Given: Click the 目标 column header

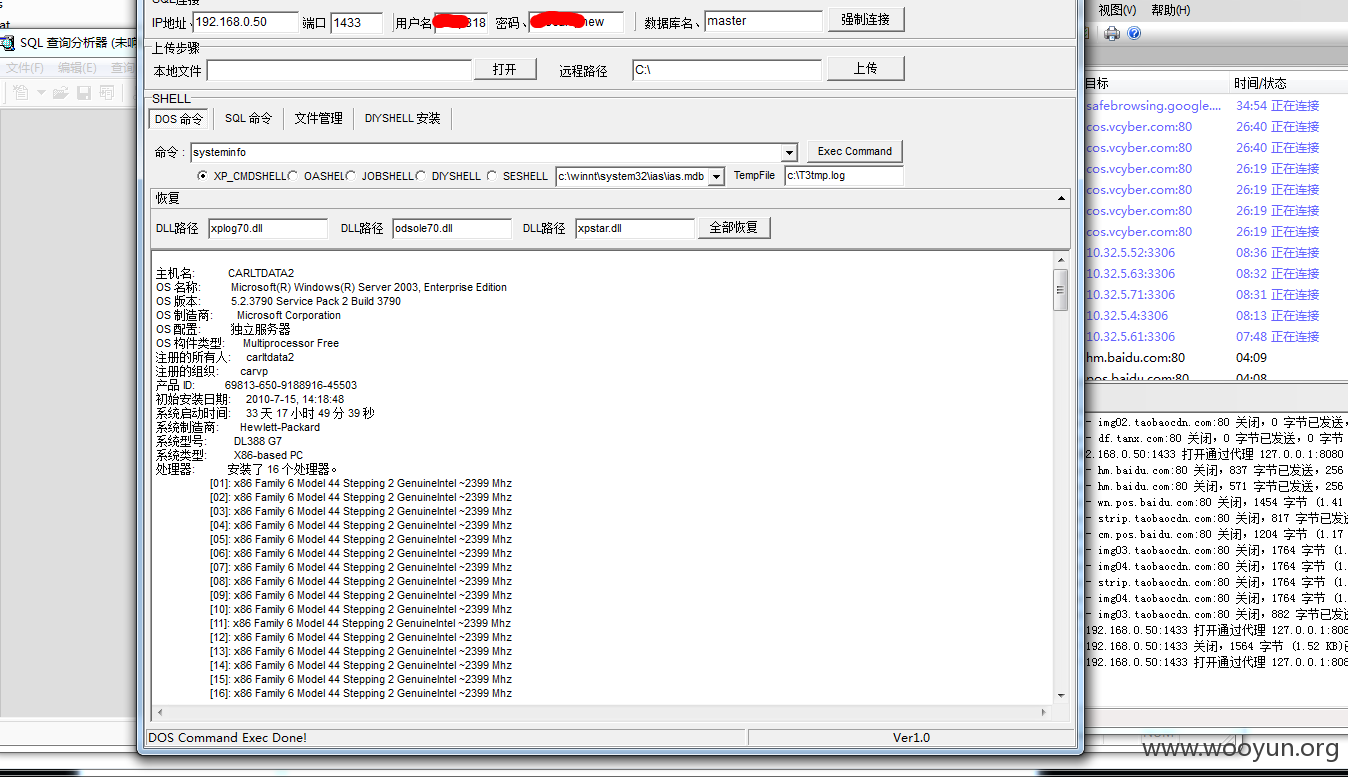Looking at the screenshot, I should pyautogui.click(x=1157, y=83).
